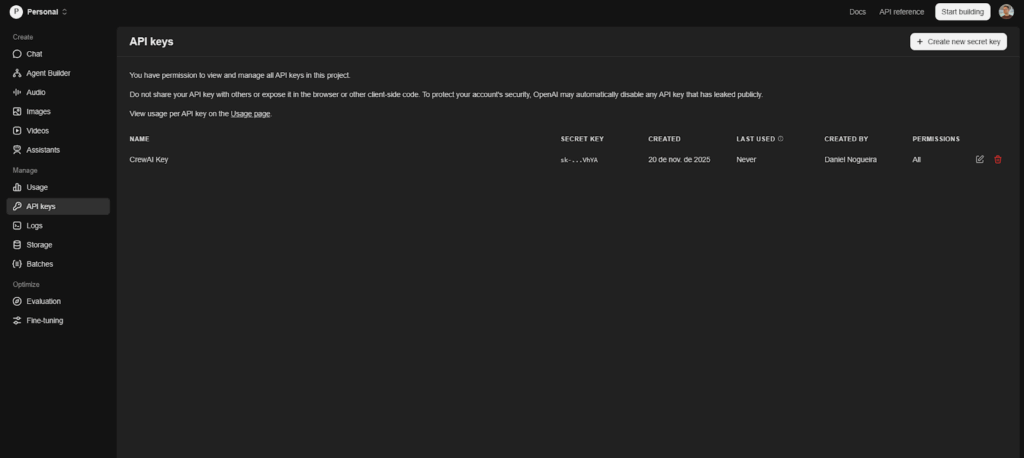Click the secret key sk-...VhYA
Image resolution: width=1024 pixels, height=458 pixels.
pos(579,160)
